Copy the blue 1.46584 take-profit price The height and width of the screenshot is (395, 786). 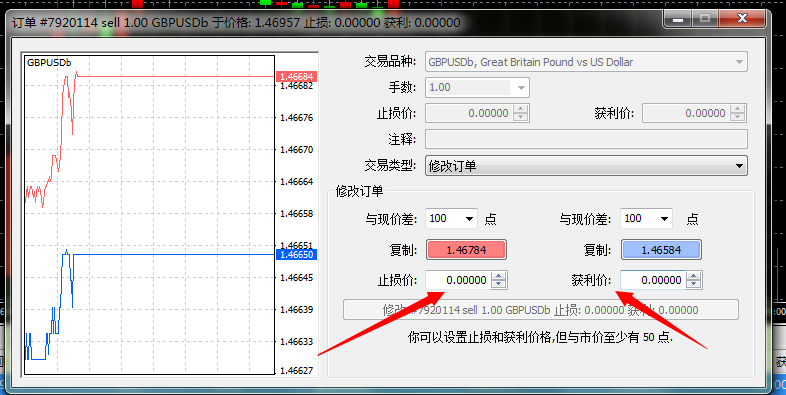click(x=661, y=250)
